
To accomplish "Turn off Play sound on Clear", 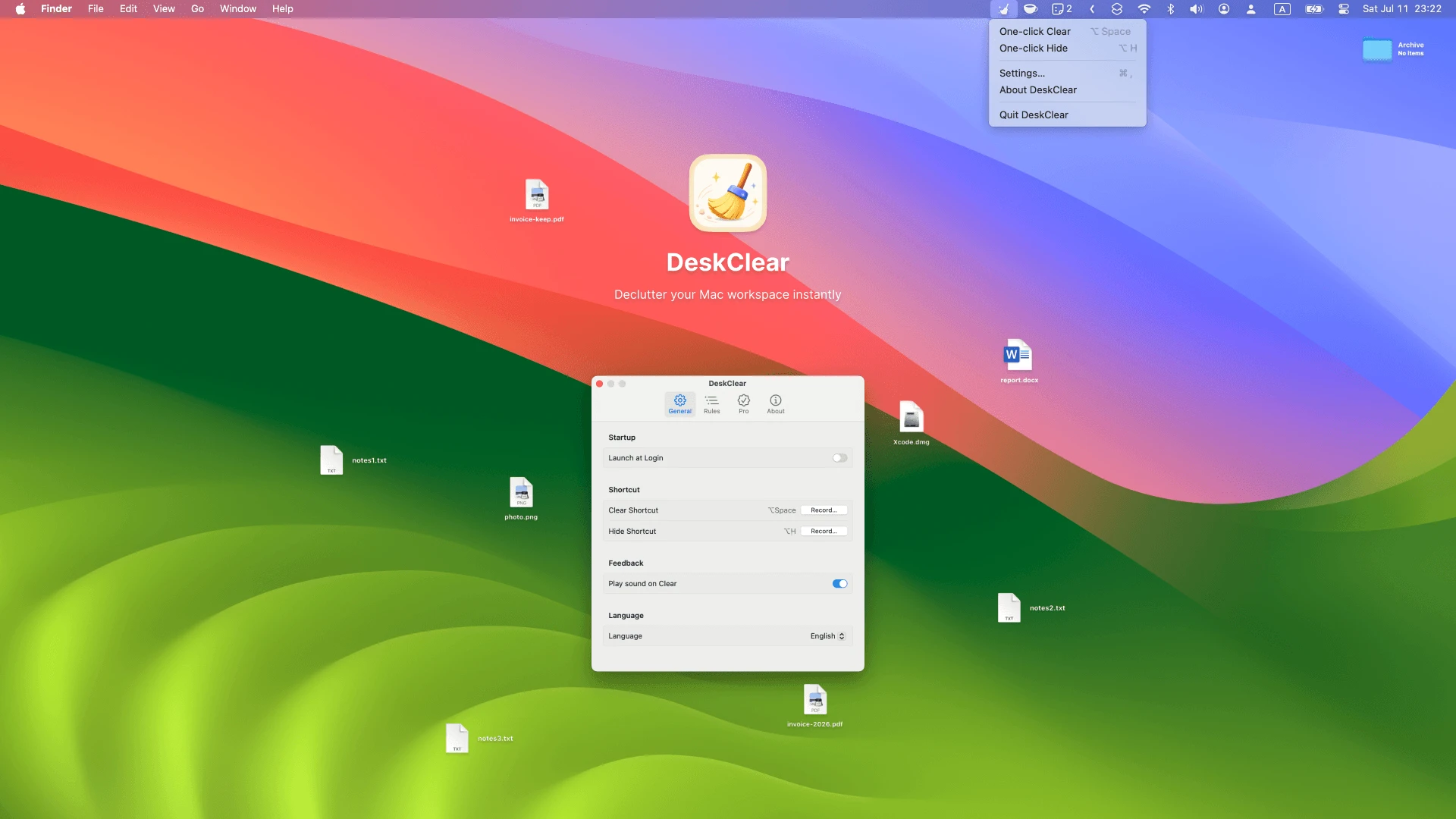I will 839,584.
